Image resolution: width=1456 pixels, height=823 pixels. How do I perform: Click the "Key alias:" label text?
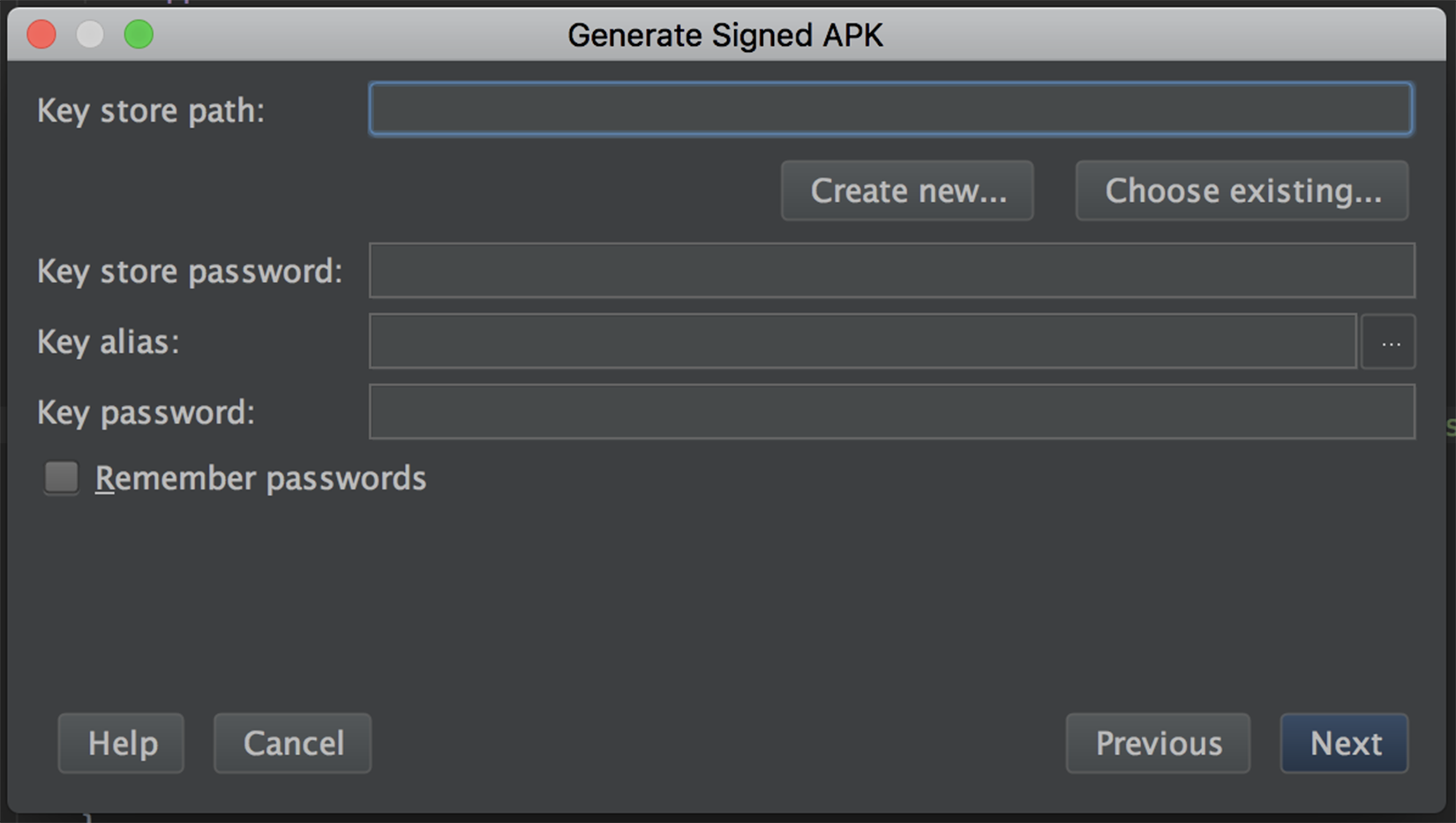(x=109, y=342)
